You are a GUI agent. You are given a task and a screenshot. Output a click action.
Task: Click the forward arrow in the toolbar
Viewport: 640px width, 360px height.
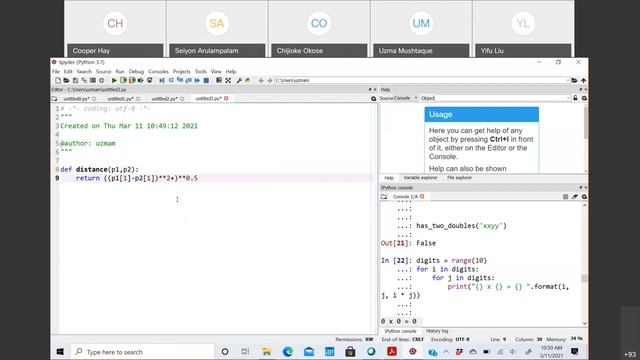(269, 80)
